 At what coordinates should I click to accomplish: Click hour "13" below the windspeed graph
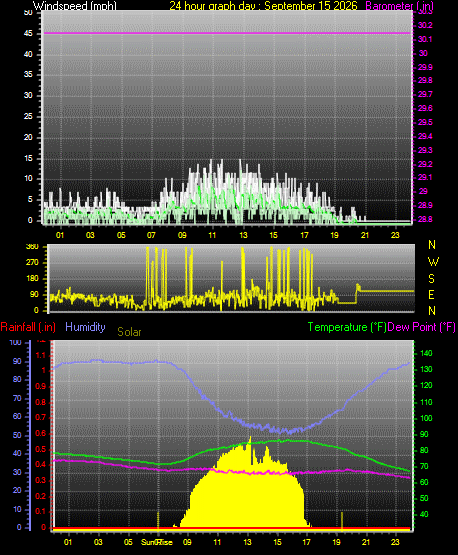click(243, 235)
